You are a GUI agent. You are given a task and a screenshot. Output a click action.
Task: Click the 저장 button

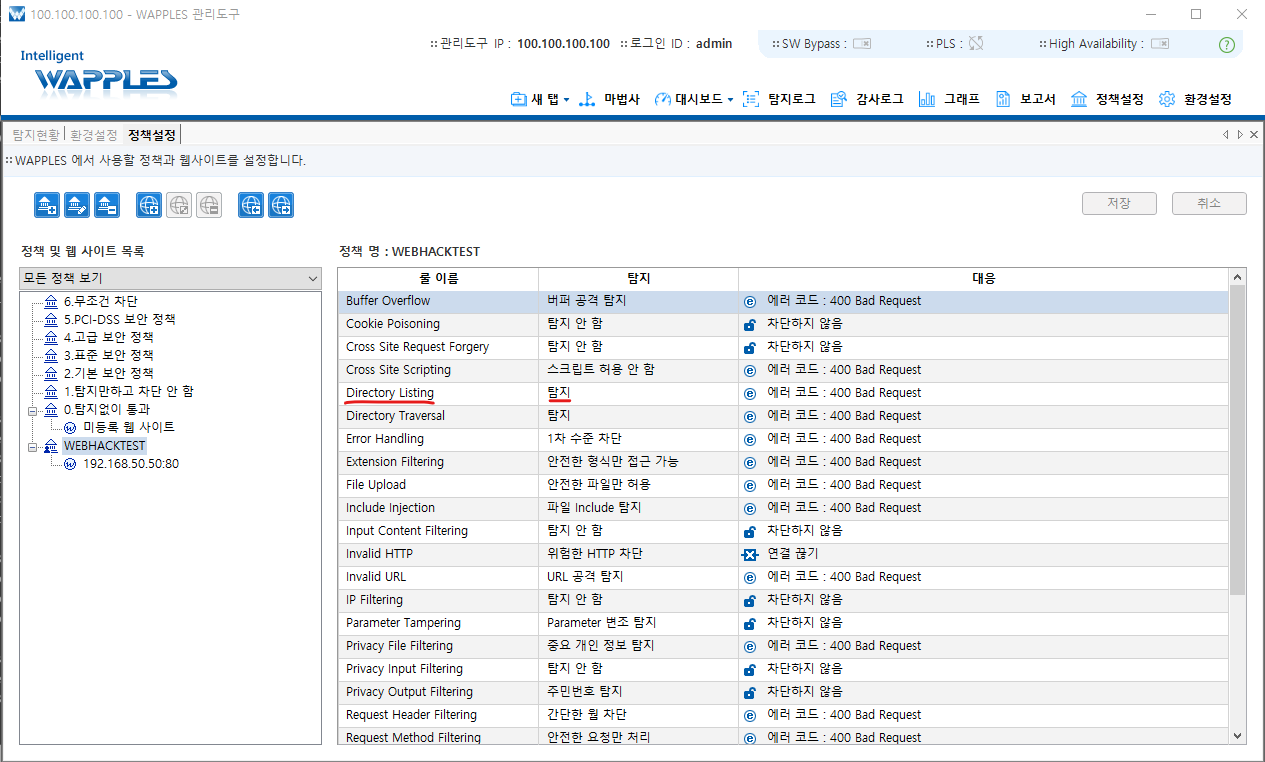pos(1119,203)
